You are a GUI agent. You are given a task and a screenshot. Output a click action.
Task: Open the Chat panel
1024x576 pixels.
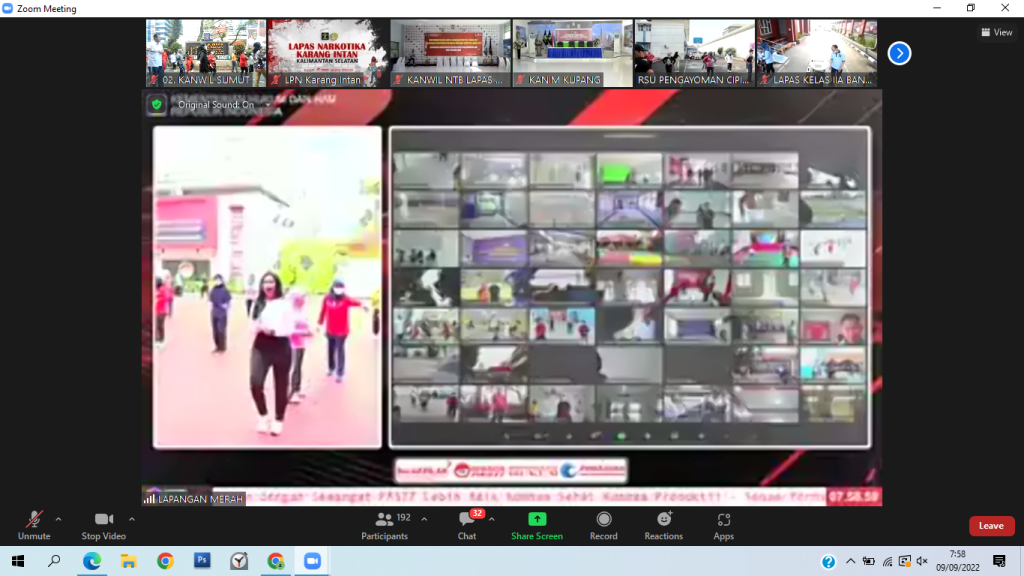pos(467,524)
